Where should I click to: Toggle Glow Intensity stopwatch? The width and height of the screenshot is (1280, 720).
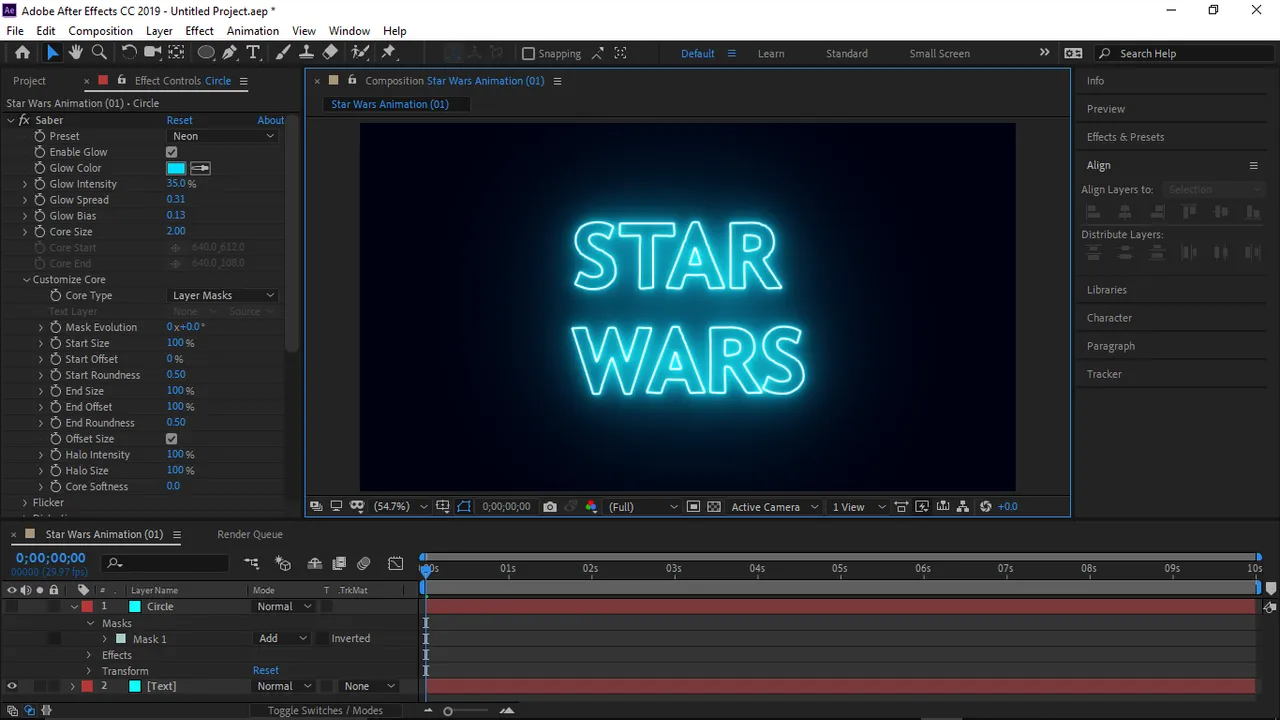[x=40, y=184]
